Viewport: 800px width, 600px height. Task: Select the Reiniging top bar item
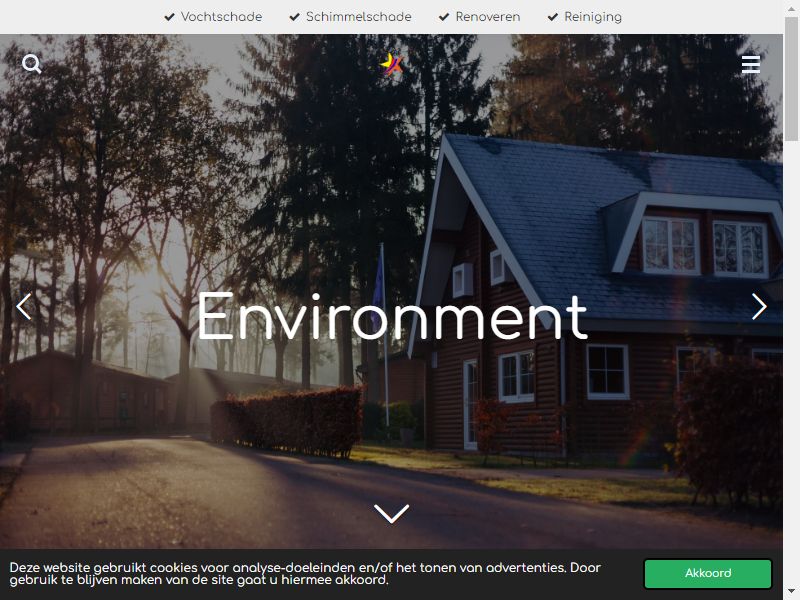[x=593, y=17]
